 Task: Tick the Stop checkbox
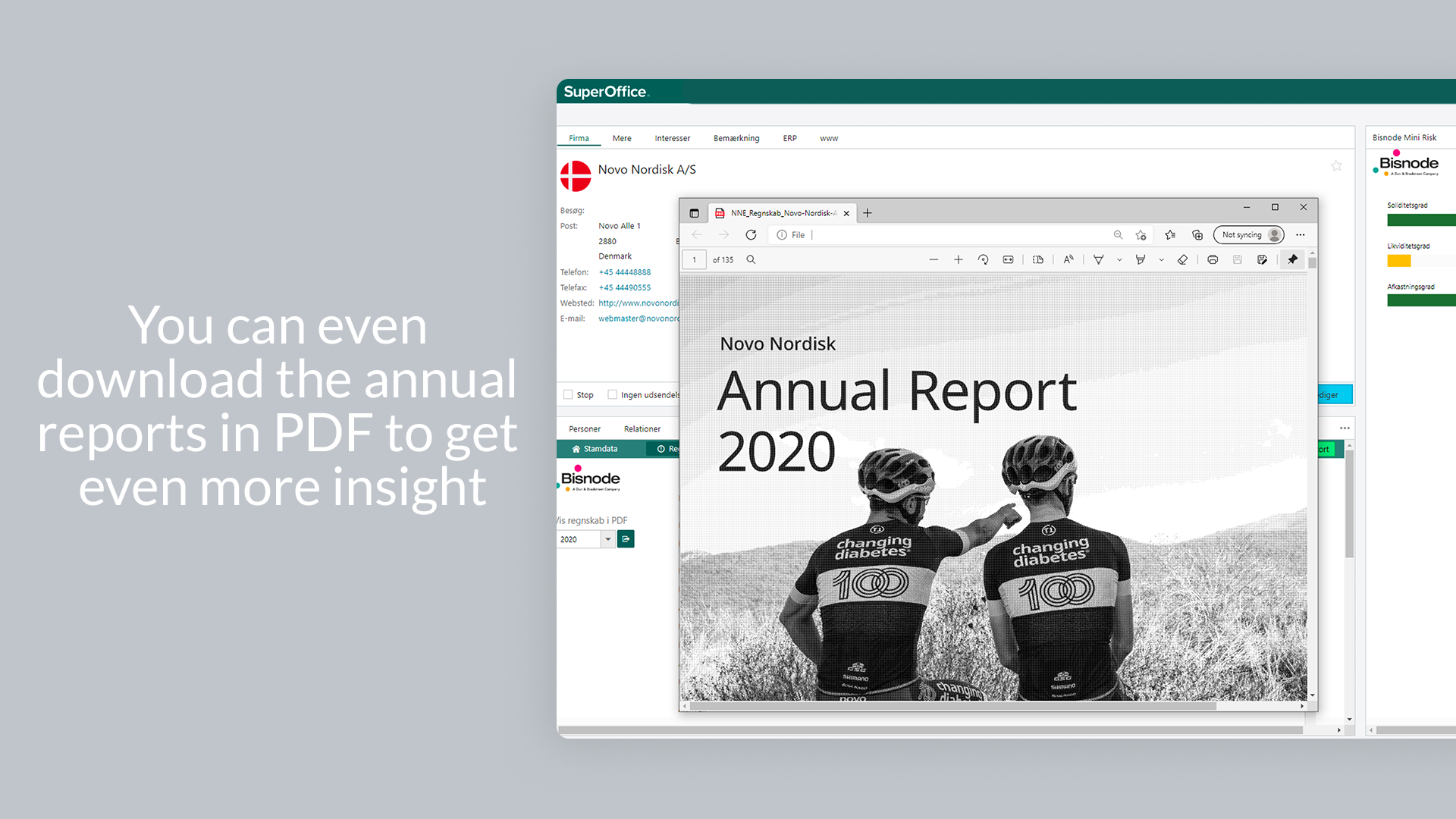568,394
